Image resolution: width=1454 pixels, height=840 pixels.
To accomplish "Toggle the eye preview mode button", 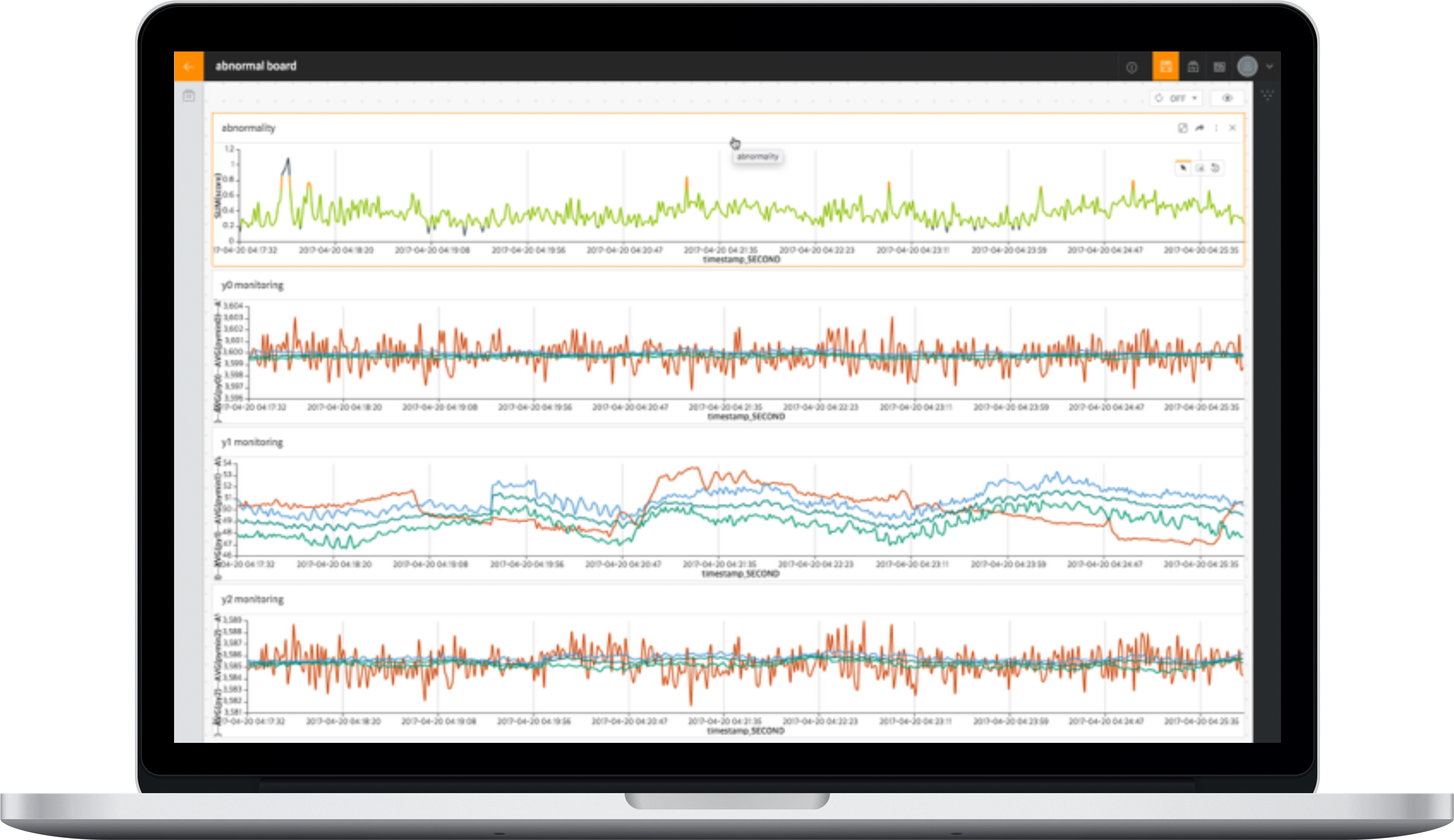I will tap(1227, 98).
